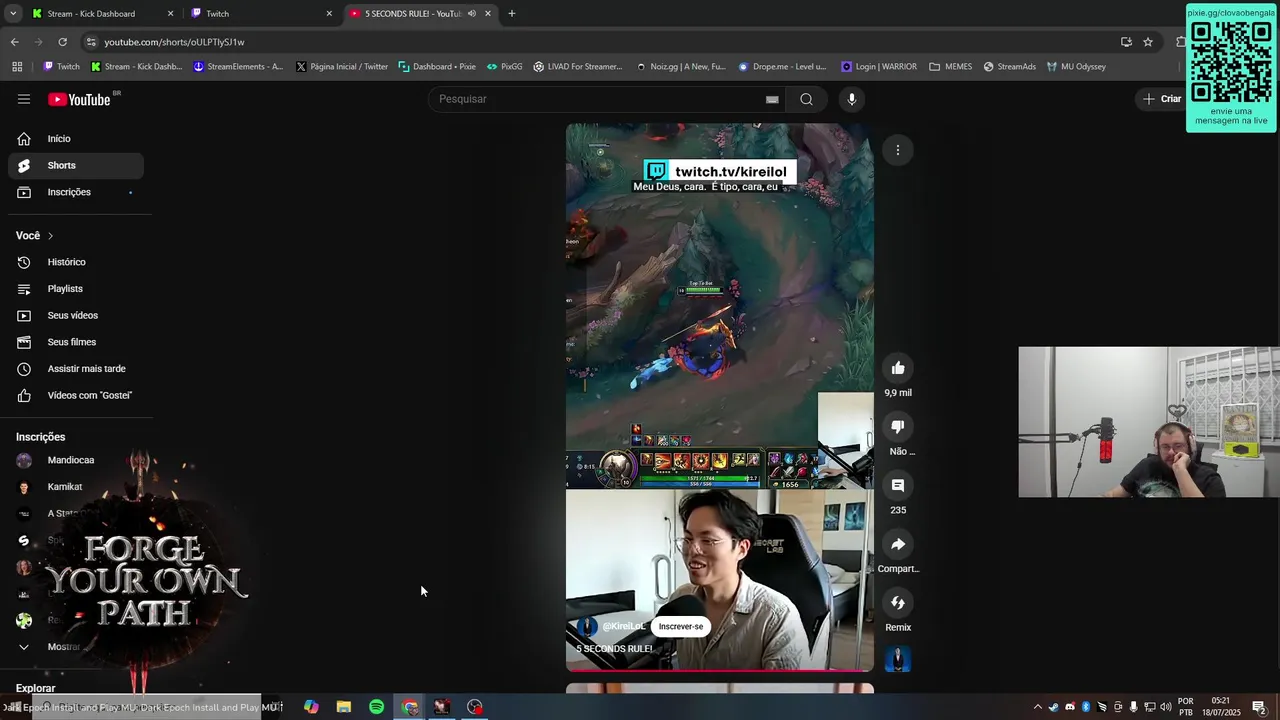
Task: Click the search magnifier button
Action: 806,99
